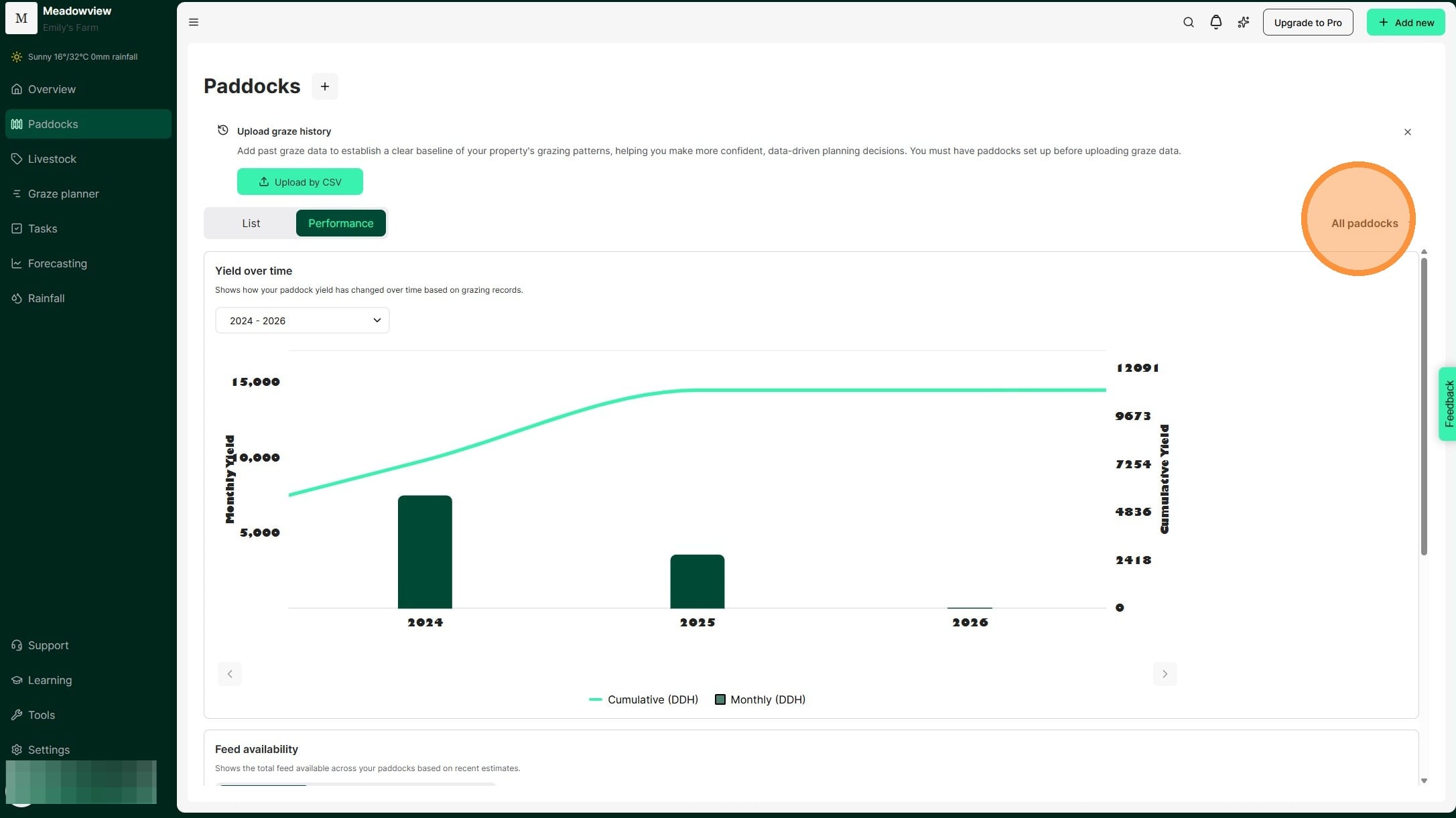Viewport: 1456px width, 818px height.
Task: Click the add paddock plus icon
Action: [324, 86]
